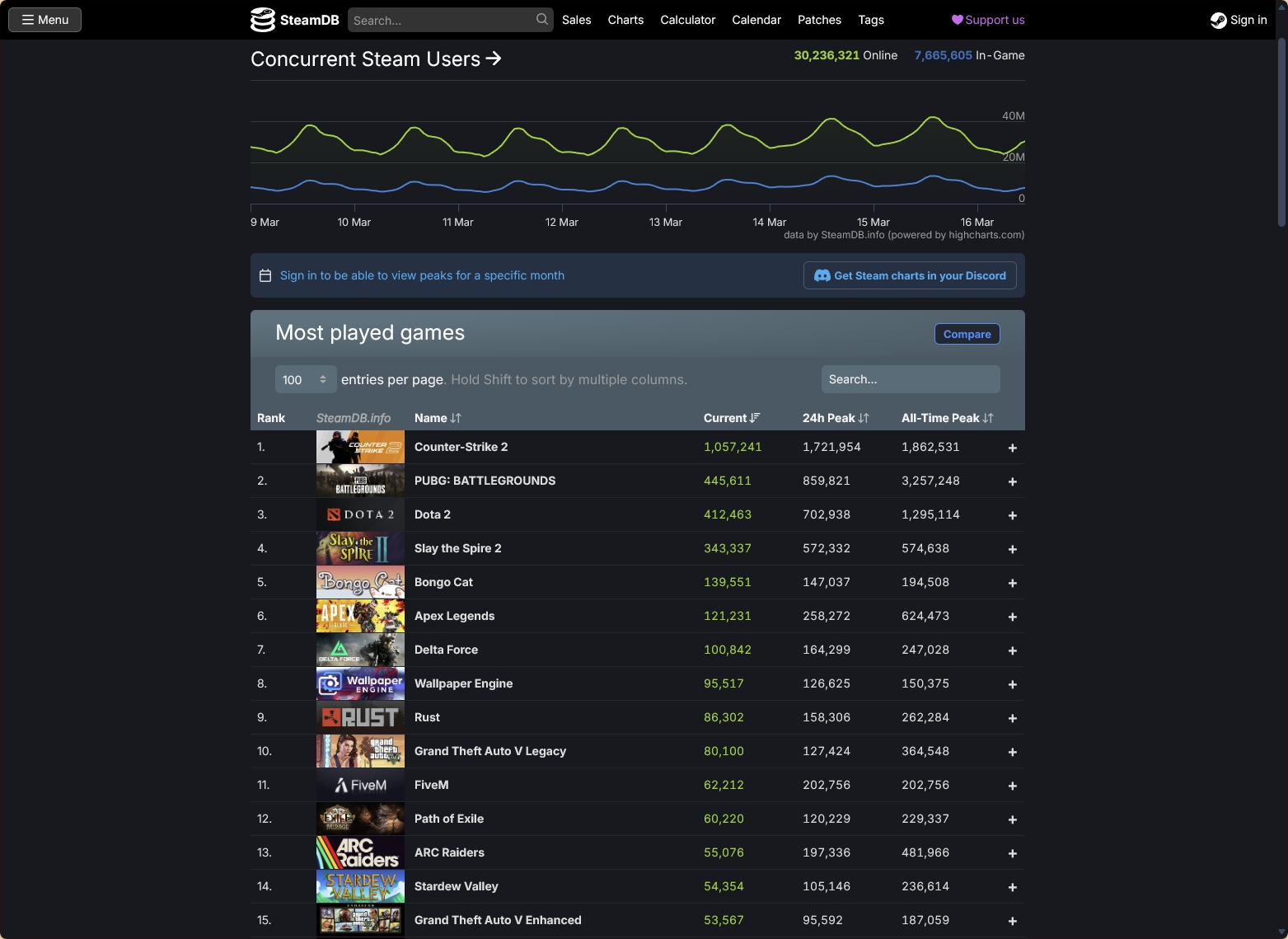This screenshot has width=1288, height=939.
Task: Click the table search field
Action: click(910, 379)
